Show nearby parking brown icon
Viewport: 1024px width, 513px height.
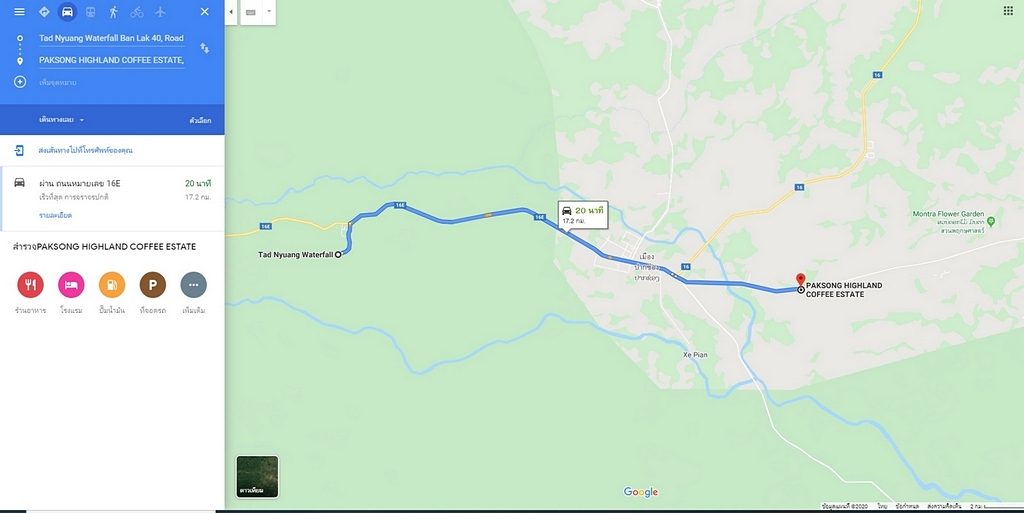coord(153,285)
